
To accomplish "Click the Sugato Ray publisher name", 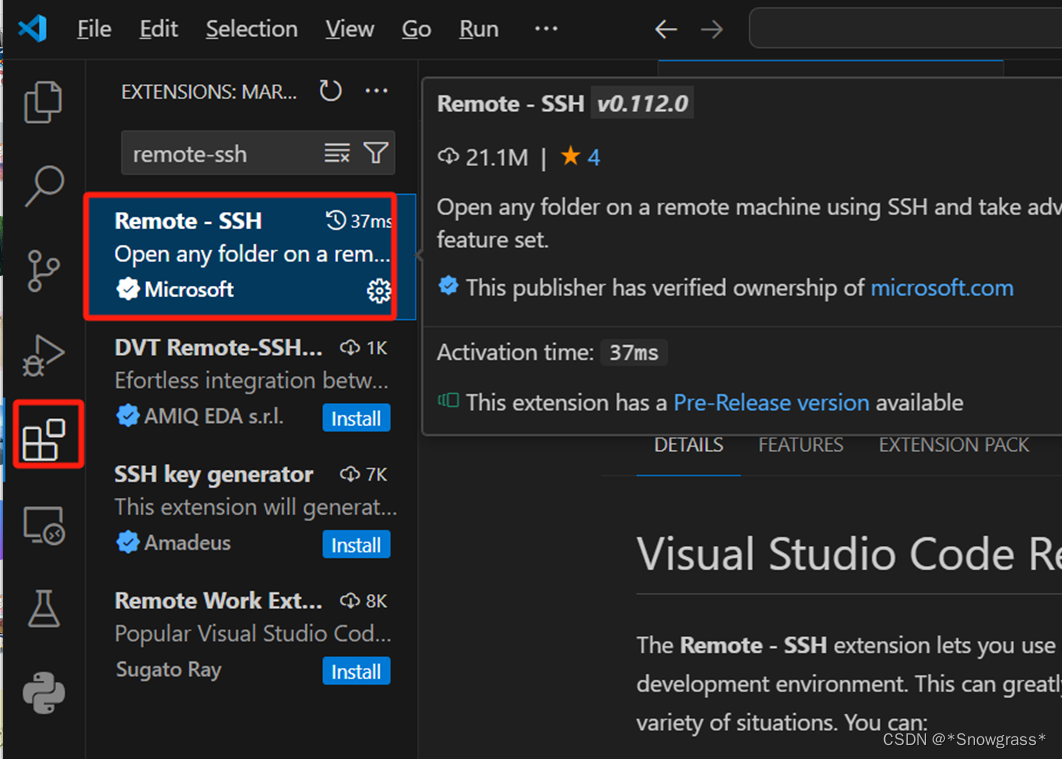I will (x=169, y=670).
